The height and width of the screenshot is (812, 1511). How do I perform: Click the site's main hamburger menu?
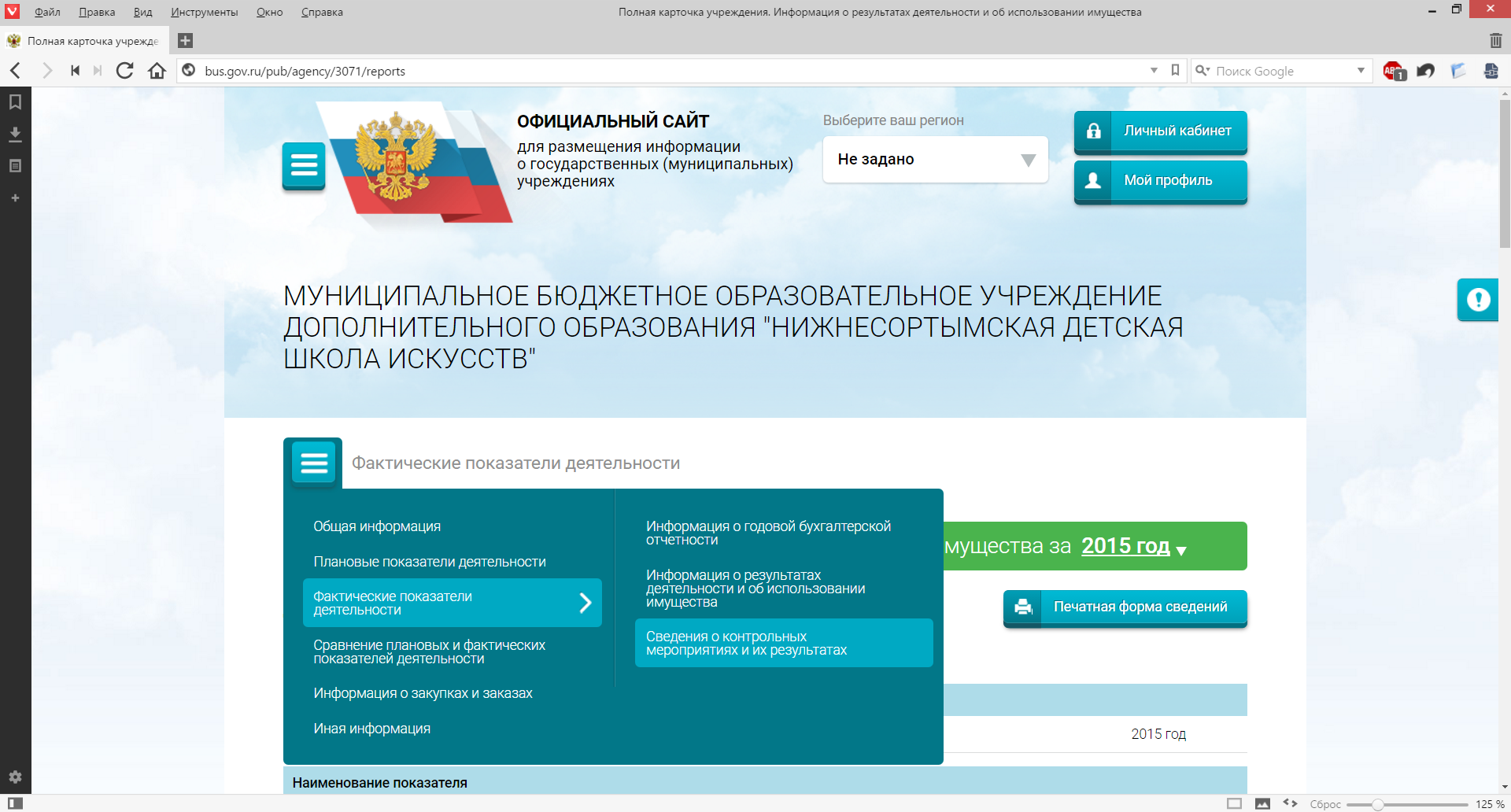click(x=304, y=165)
